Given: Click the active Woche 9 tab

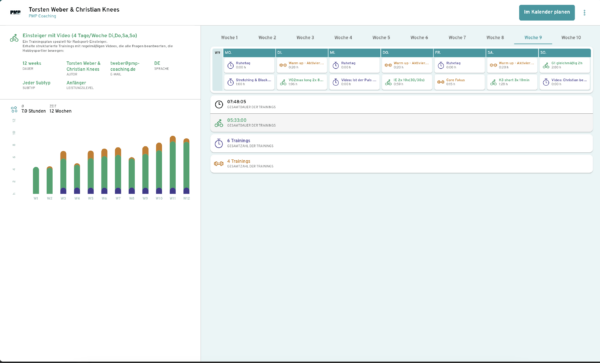Looking at the screenshot, I should click(533, 37).
